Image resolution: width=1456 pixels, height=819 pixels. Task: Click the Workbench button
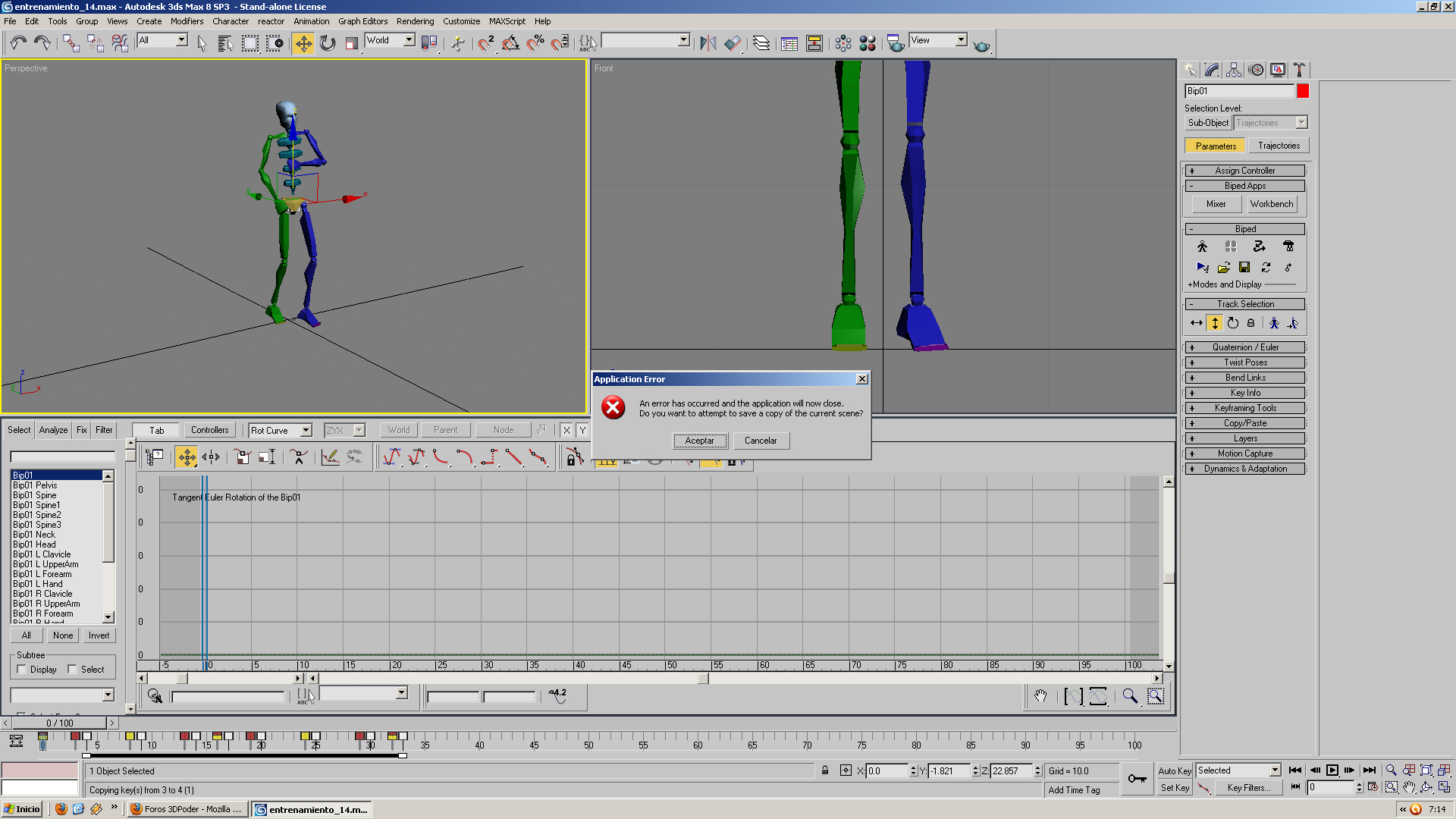[1271, 204]
